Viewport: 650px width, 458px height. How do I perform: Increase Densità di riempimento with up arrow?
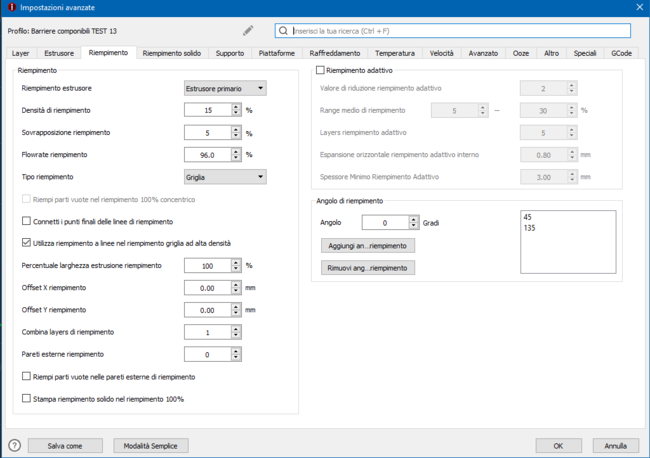coord(236,107)
